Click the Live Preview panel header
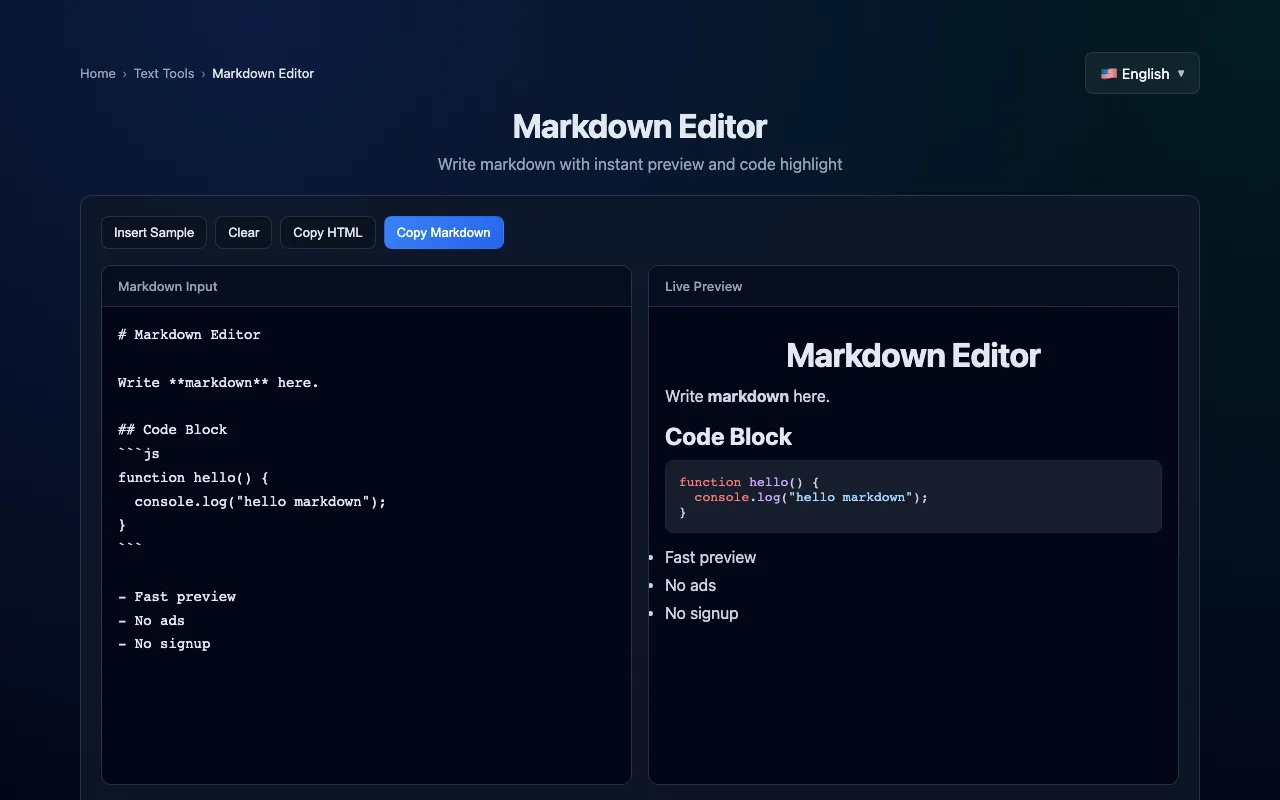 [x=913, y=286]
